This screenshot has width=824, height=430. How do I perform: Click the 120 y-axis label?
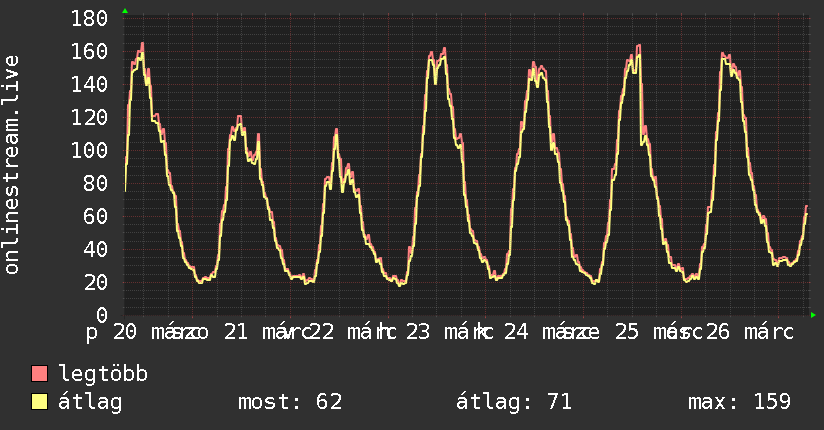pos(89,118)
